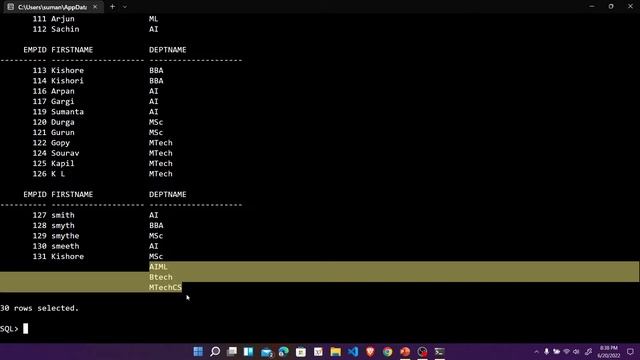The image size is (640, 360).
Task: Open the pen menu tray icon
Action: pyautogui.click(x=588, y=351)
